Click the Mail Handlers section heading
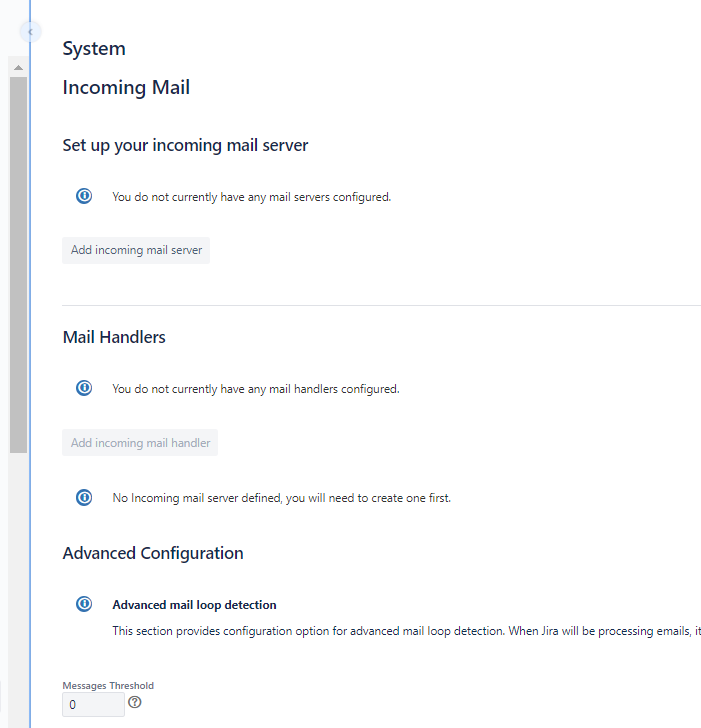 point(114,337)
